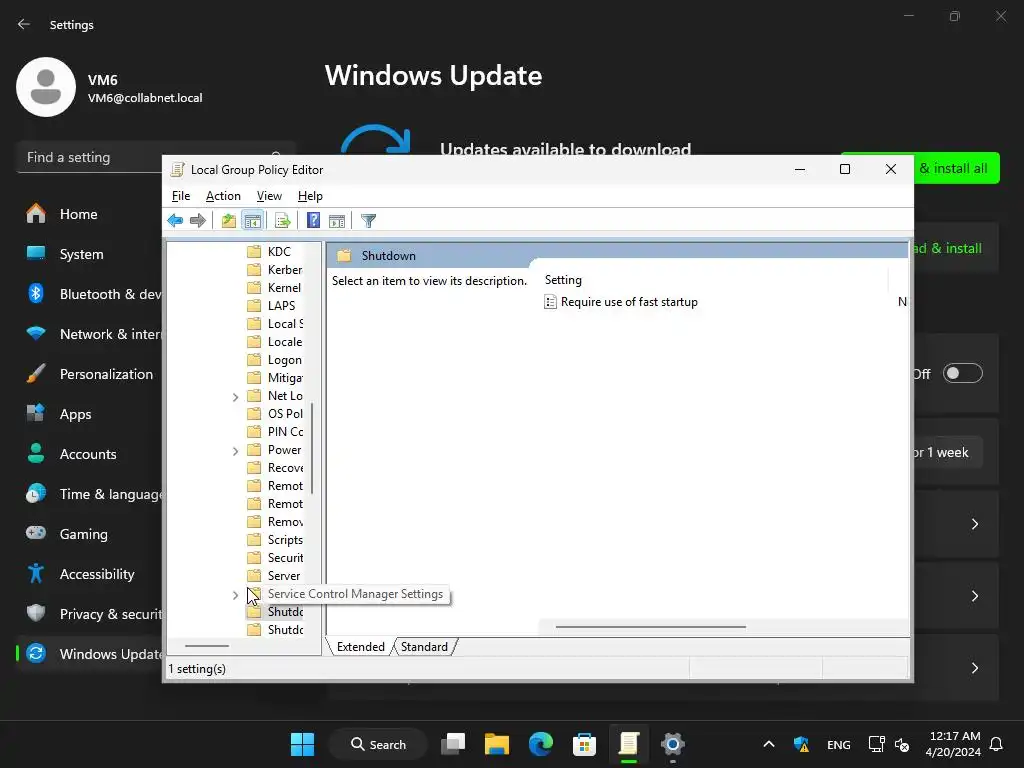Image resolution: width=1024 pixels, height=768 pixels.
Task: Open the notification bell in the tray
Action: point(996,744)
